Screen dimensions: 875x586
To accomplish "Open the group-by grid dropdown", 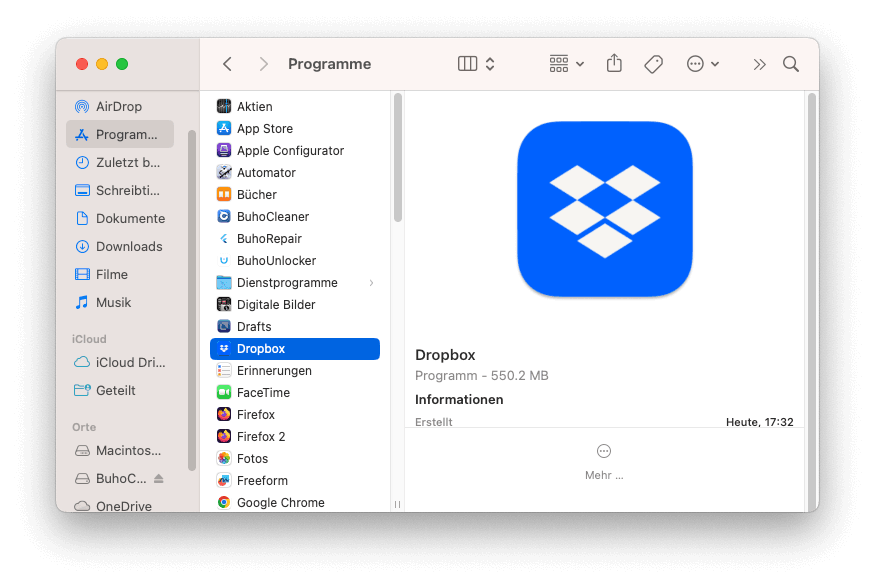I will point(566,64).
